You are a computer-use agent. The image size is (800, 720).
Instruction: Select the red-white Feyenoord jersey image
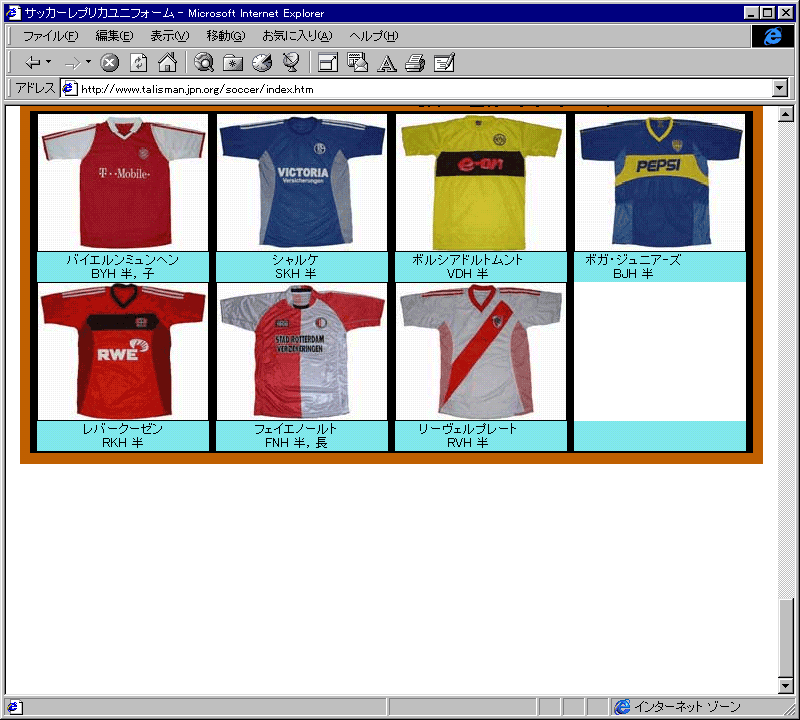pyautogui.click(x=302, y=352)
